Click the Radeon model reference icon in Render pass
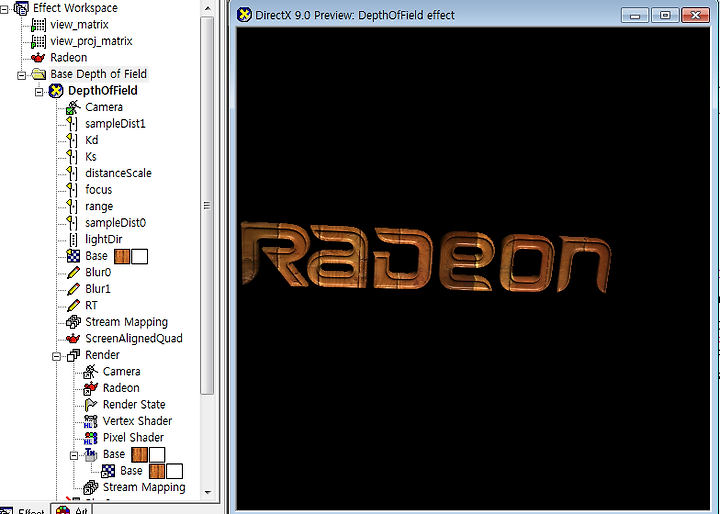Screen dimensions: 720x514 (x=90, y=389)
